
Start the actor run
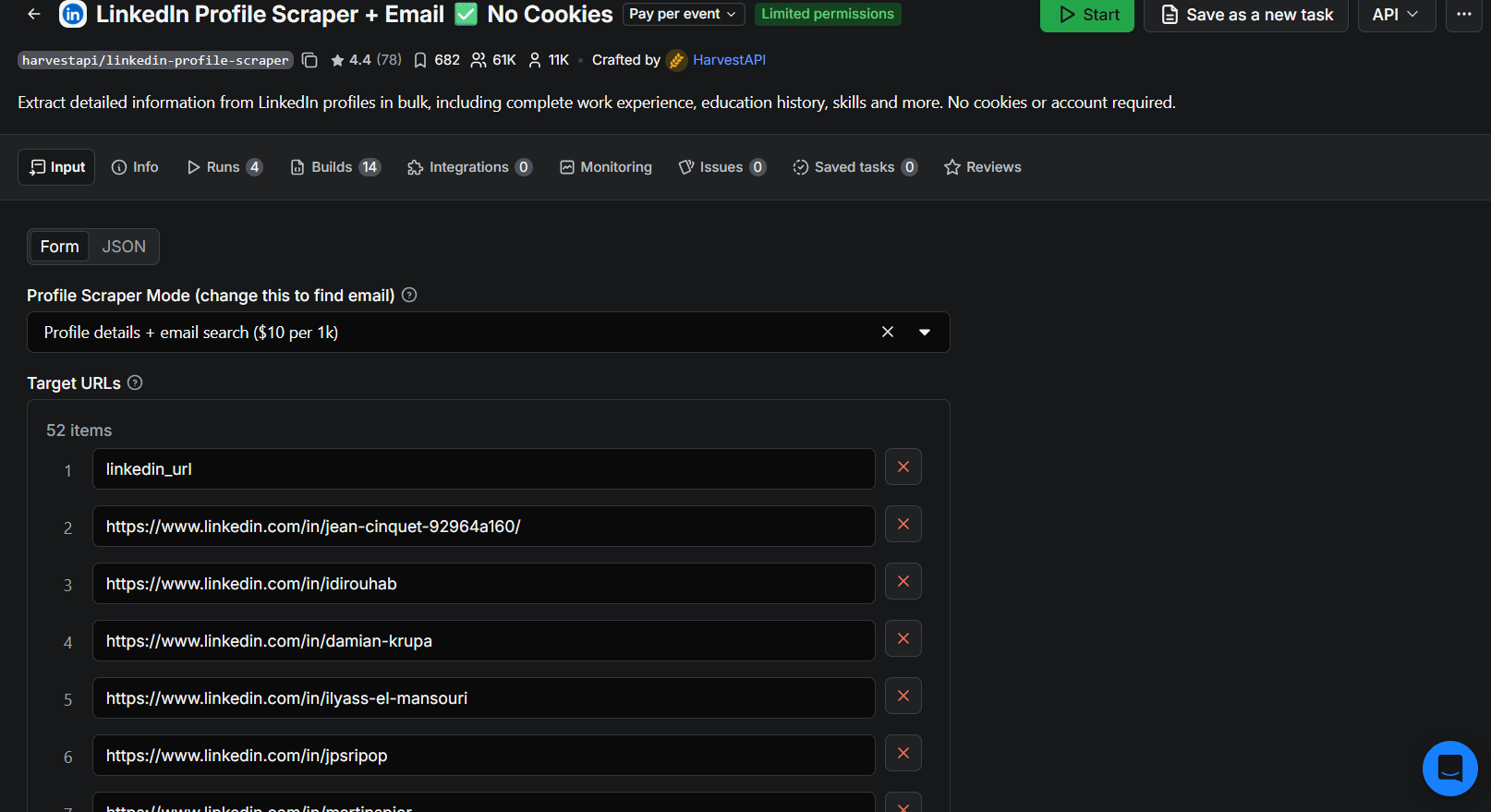click(1087, 15)
